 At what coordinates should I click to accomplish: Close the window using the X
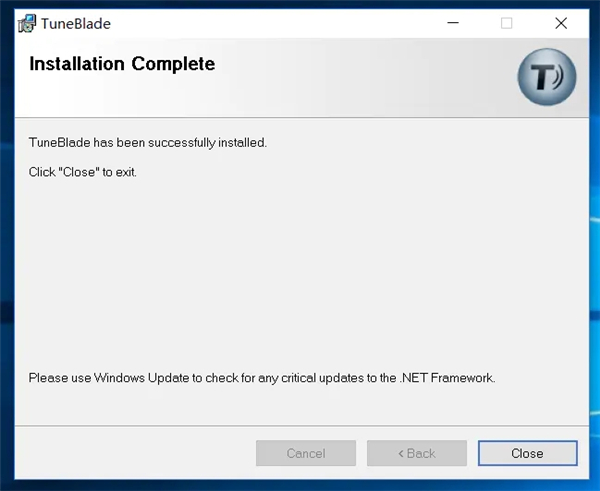[x=561, y=23]
